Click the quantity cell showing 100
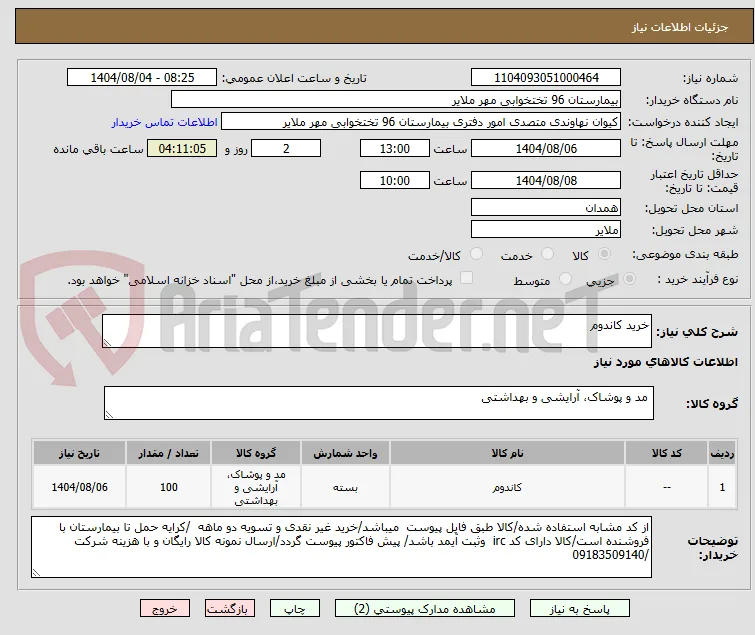This screenshot has width=755, height=635. click(169, 487)
